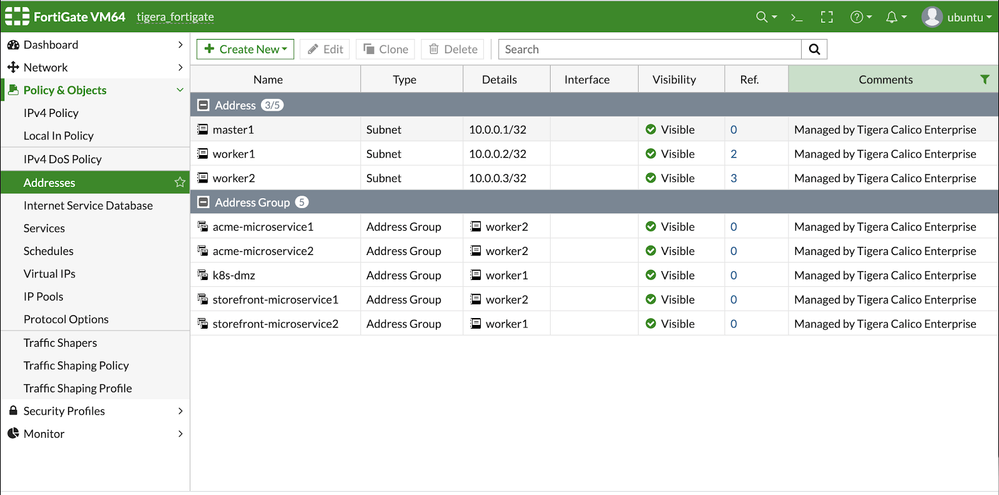The width and height of the screenshot is (999, 495).
Task: Open the help question mark menu
Action: [x=859, y=17]
